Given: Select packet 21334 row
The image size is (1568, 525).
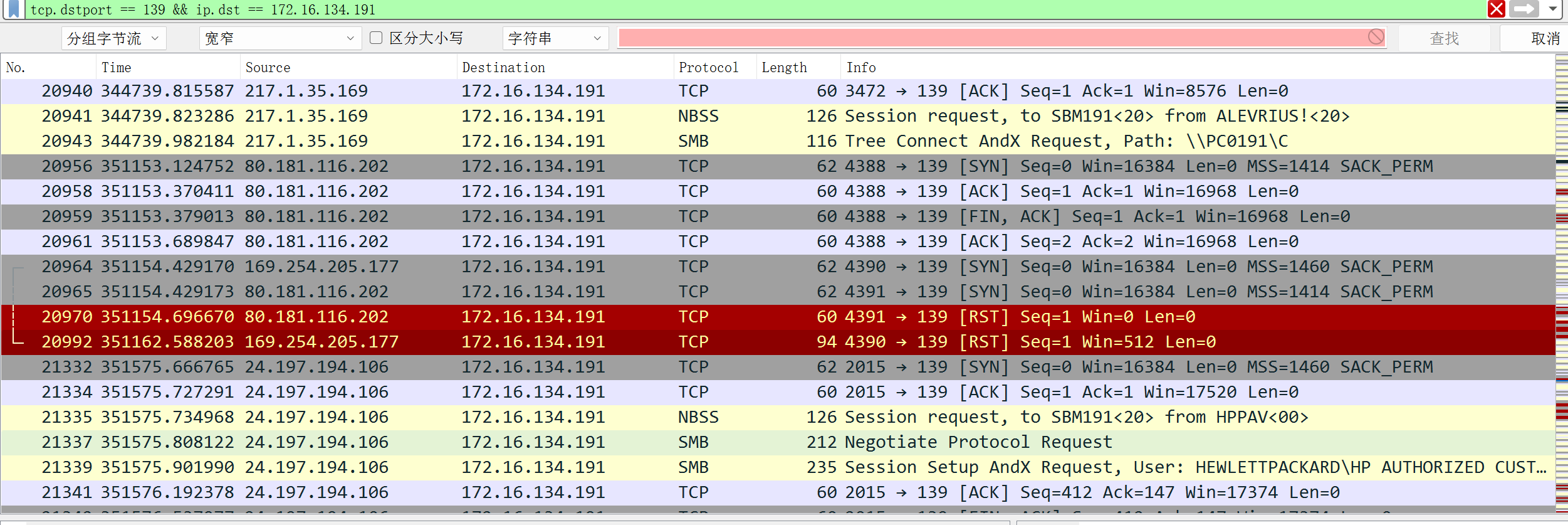Looking at the screenshot, I should pyautogui.click(x=778, y=392).
